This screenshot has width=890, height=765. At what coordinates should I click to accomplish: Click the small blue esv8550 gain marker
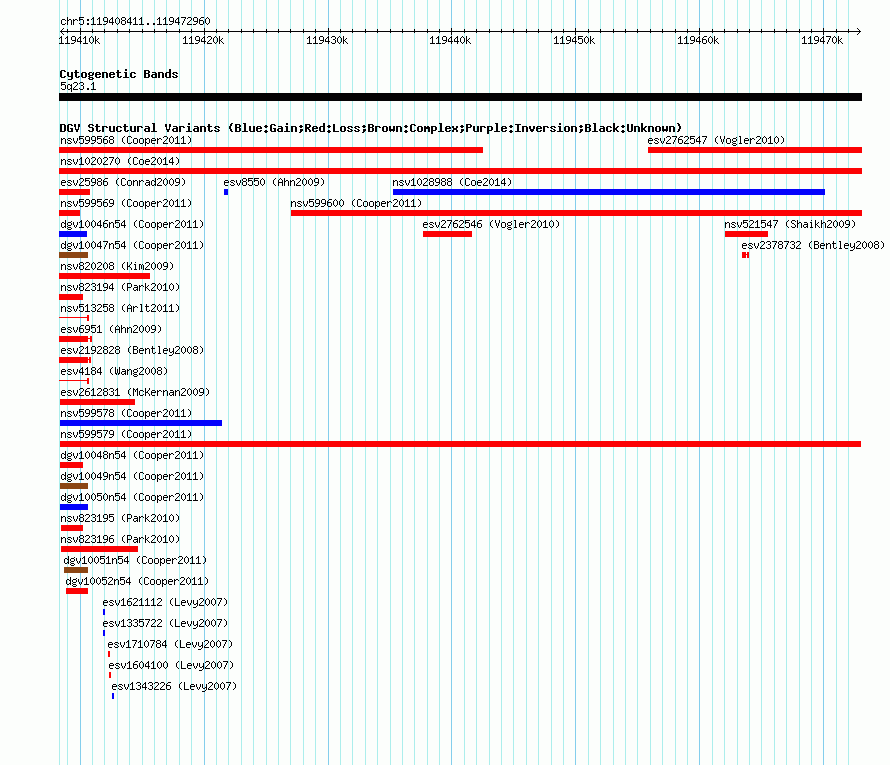pos(226,192)
